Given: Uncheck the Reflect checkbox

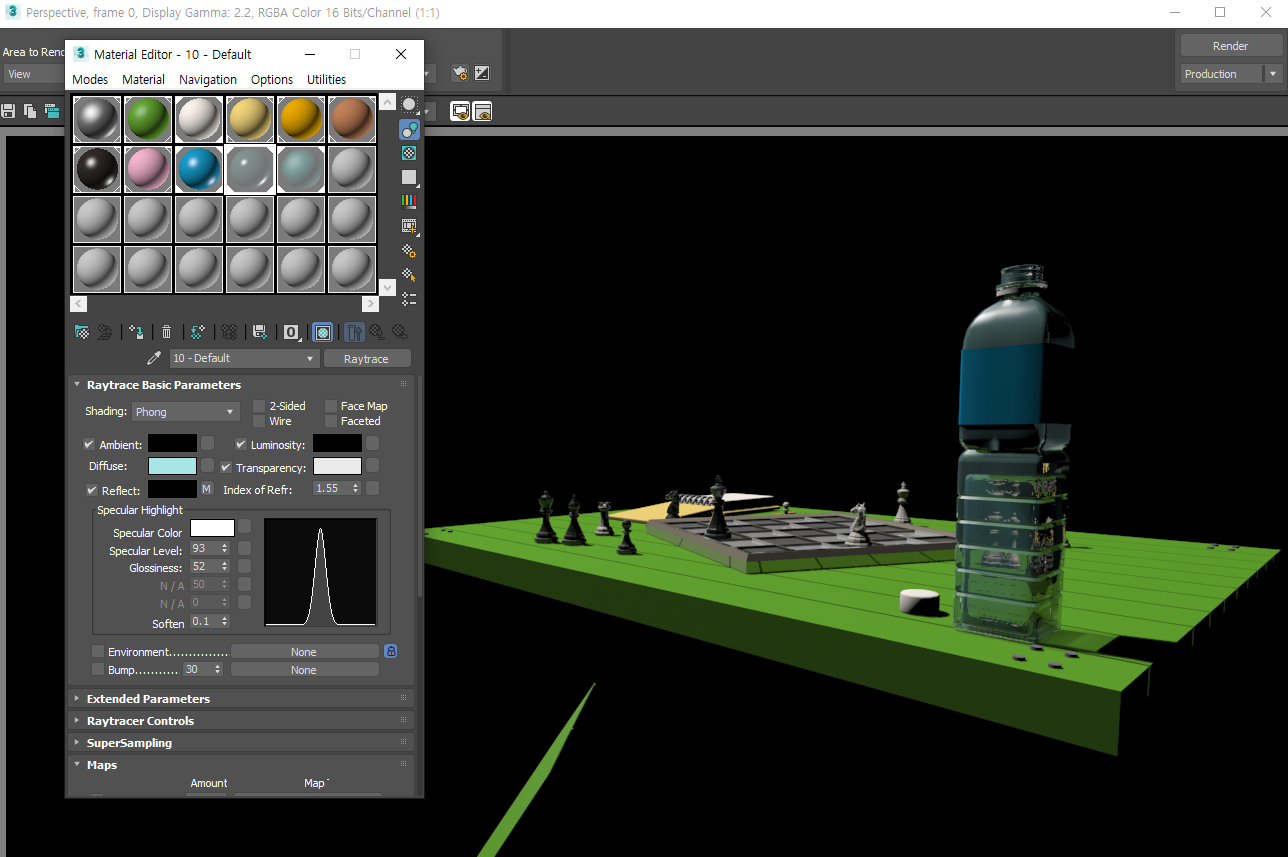Looking at the screenshot, I should (x=92, y=490).
